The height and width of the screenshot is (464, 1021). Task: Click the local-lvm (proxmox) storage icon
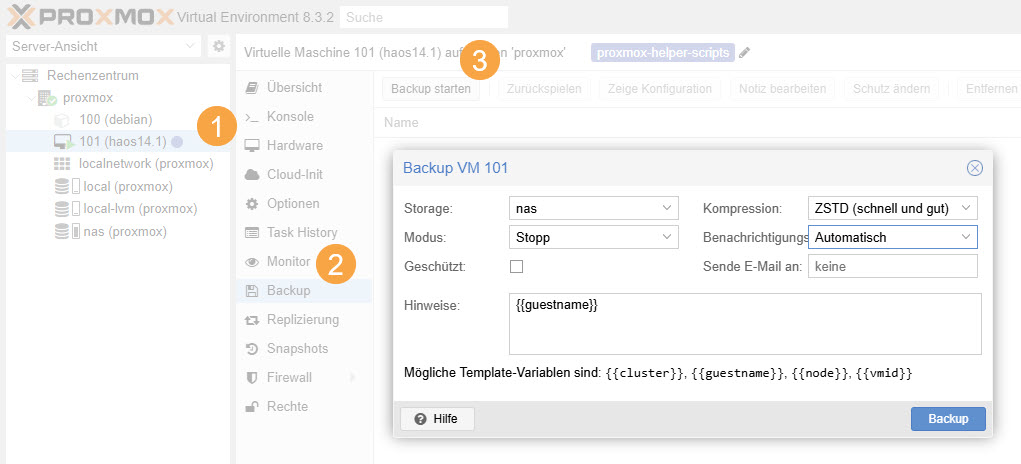tap(62, 209)
